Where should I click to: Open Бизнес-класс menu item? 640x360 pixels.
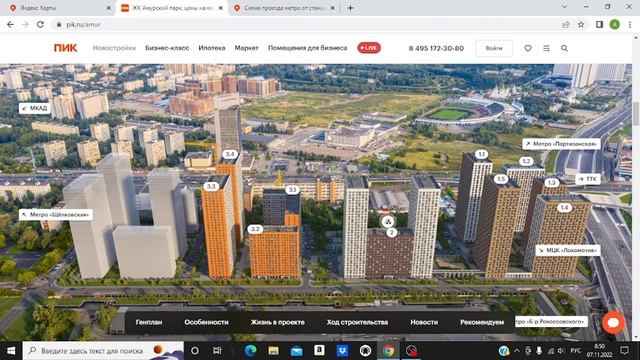tap(167, 48)
